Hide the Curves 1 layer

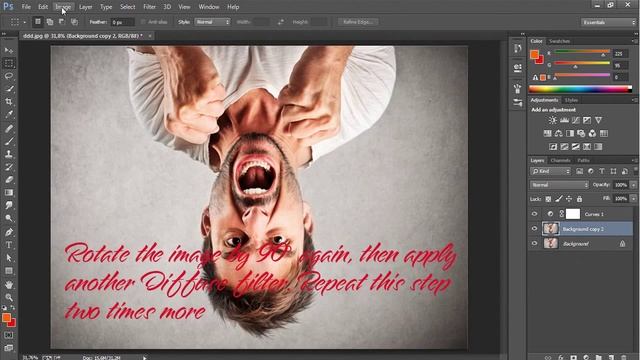[534, 214]
